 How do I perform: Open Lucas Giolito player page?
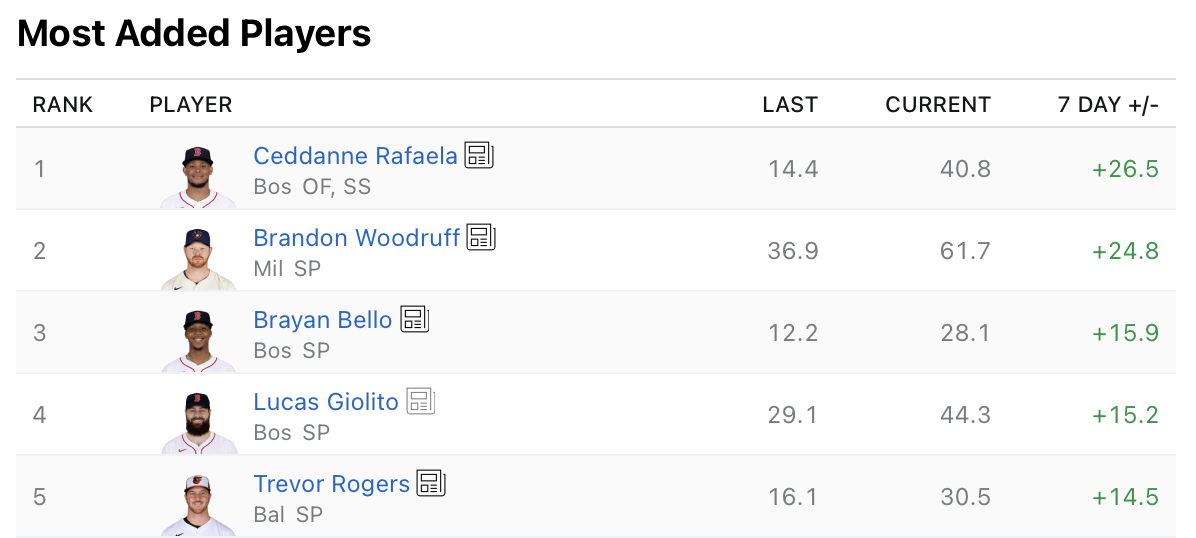pos(326,402)
